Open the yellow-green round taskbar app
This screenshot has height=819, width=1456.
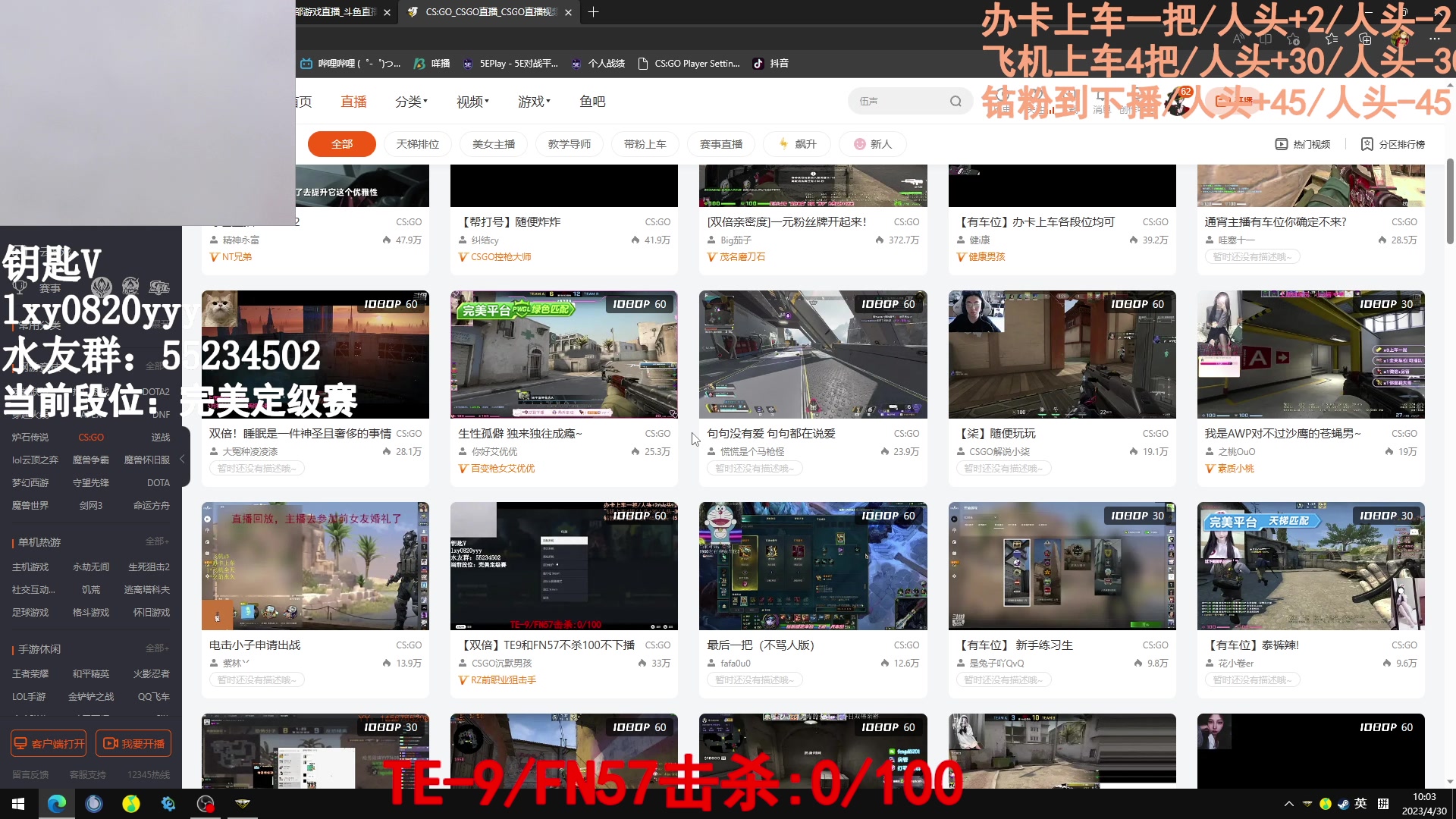(x=131, y=804)
